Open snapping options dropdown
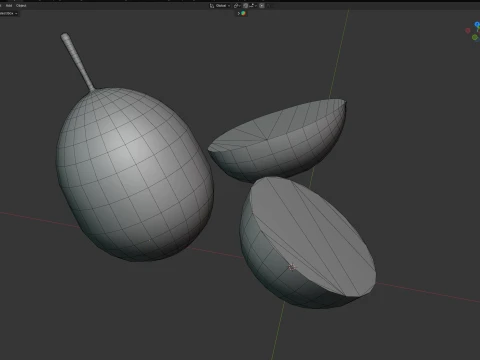The height and width of the screenshot is (360, 480). [253, 6]
